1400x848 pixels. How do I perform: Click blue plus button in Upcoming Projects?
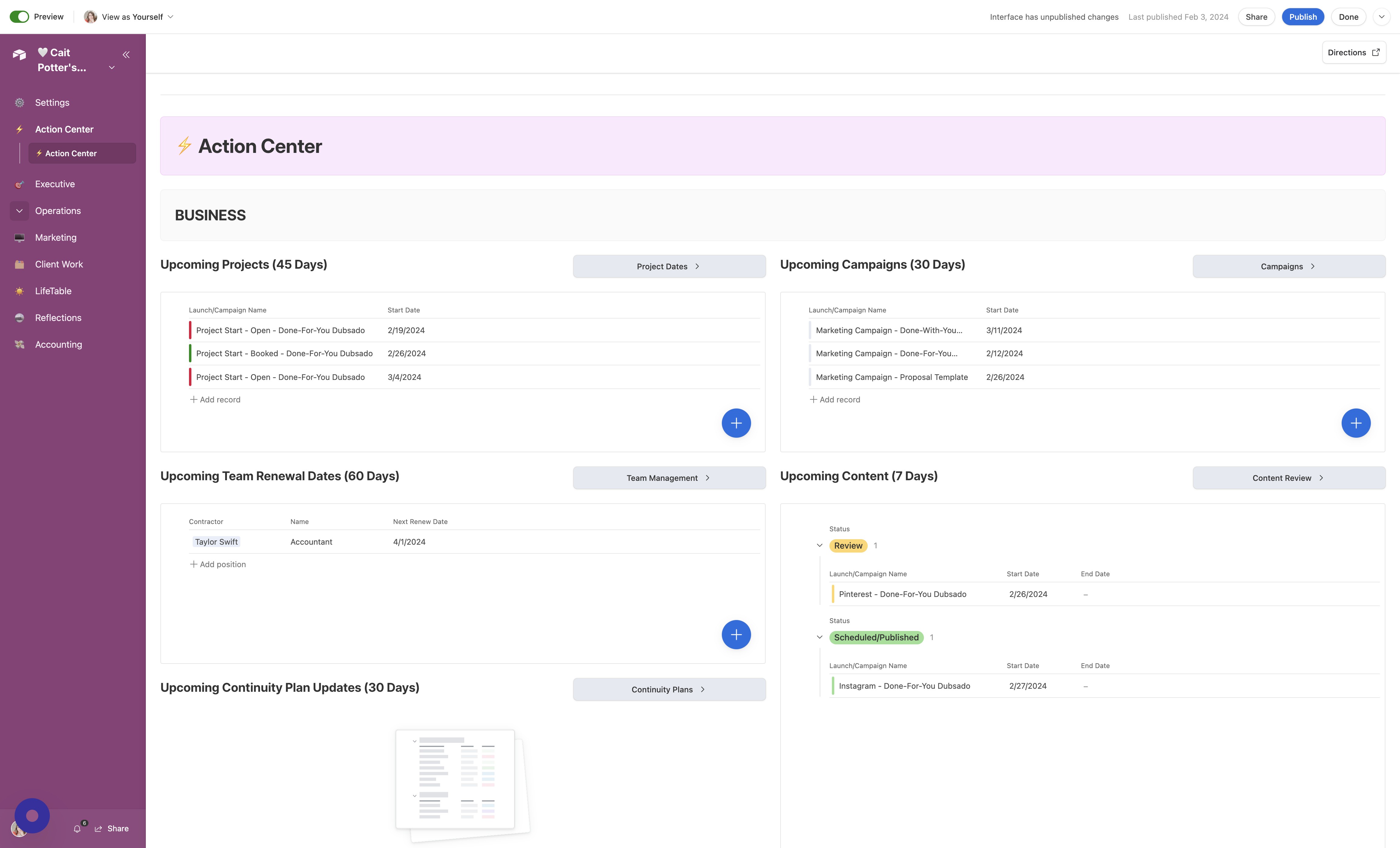(x=736, y=423)
